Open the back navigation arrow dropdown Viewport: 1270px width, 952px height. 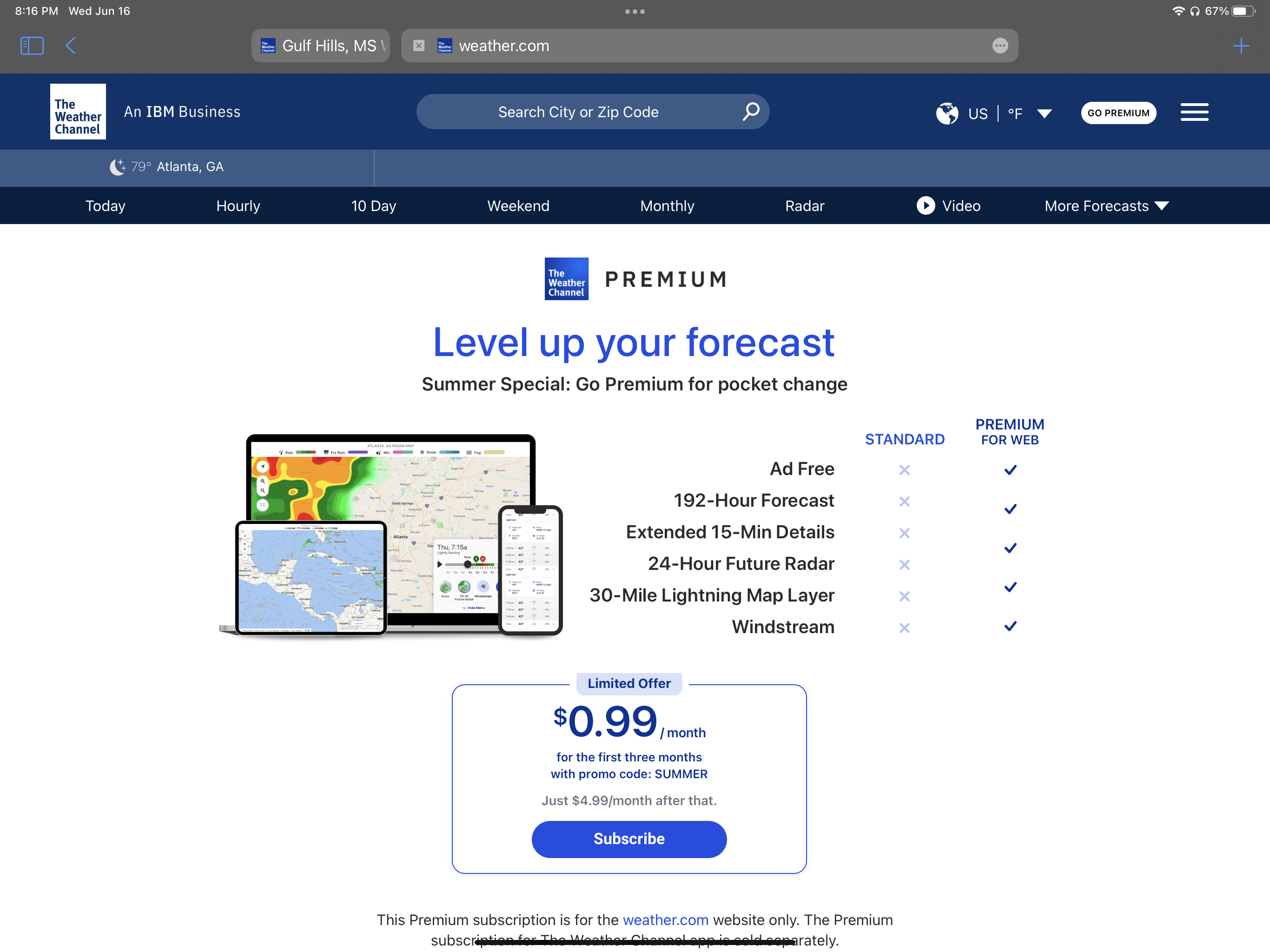[x=70, y=45]
